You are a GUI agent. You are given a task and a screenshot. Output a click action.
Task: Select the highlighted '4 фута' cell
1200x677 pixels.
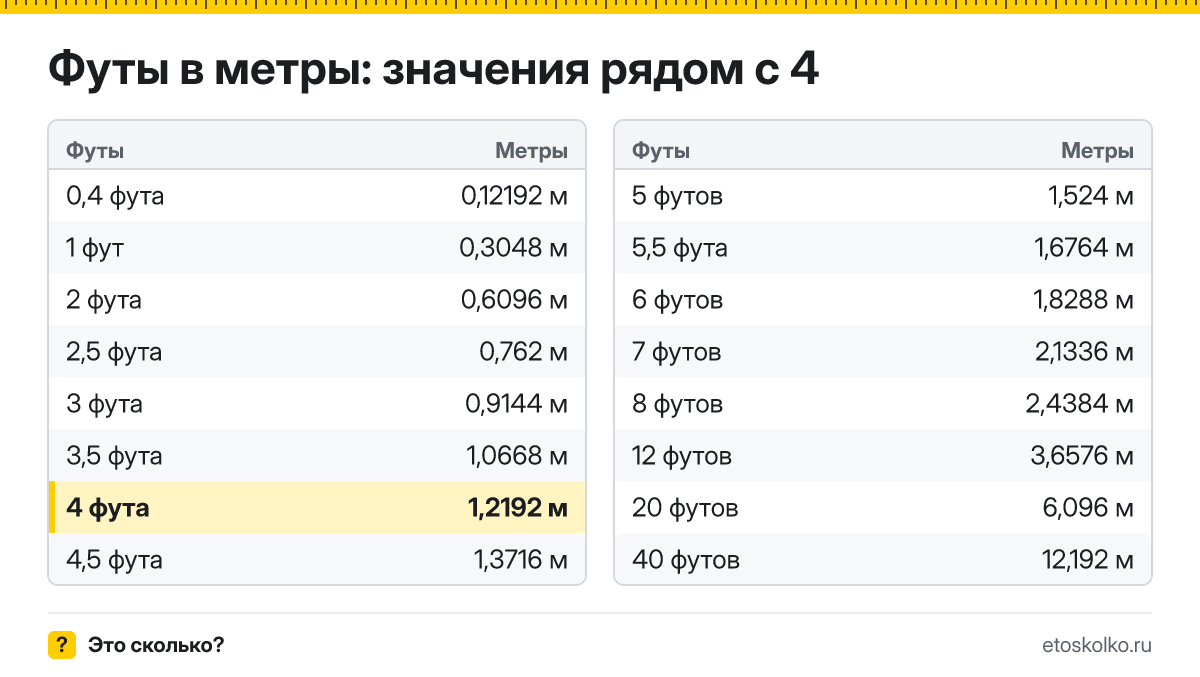(x=108, y=508)
